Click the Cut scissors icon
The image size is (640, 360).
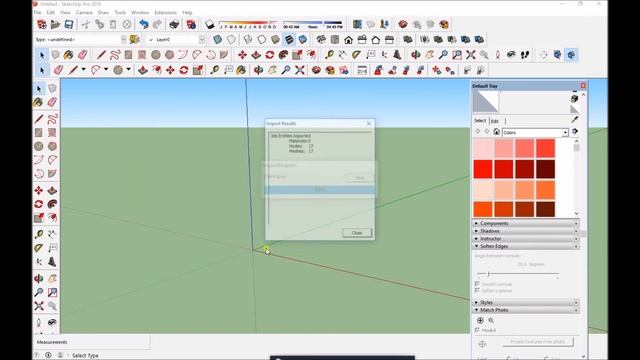[x=86, y=24]
